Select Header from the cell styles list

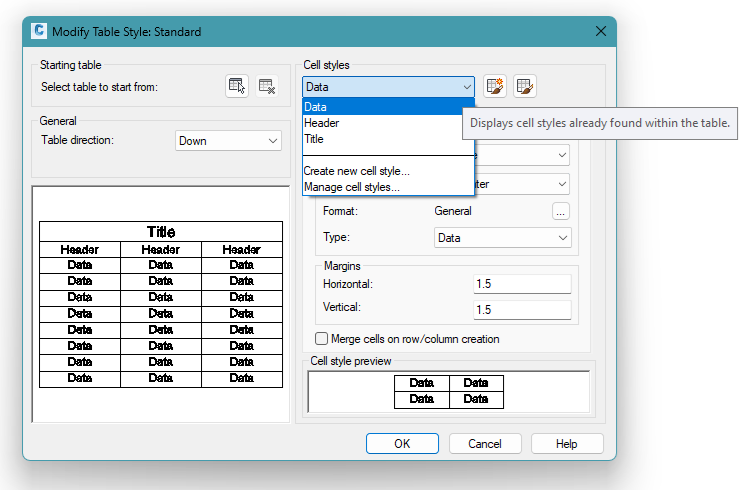(321, 123)
